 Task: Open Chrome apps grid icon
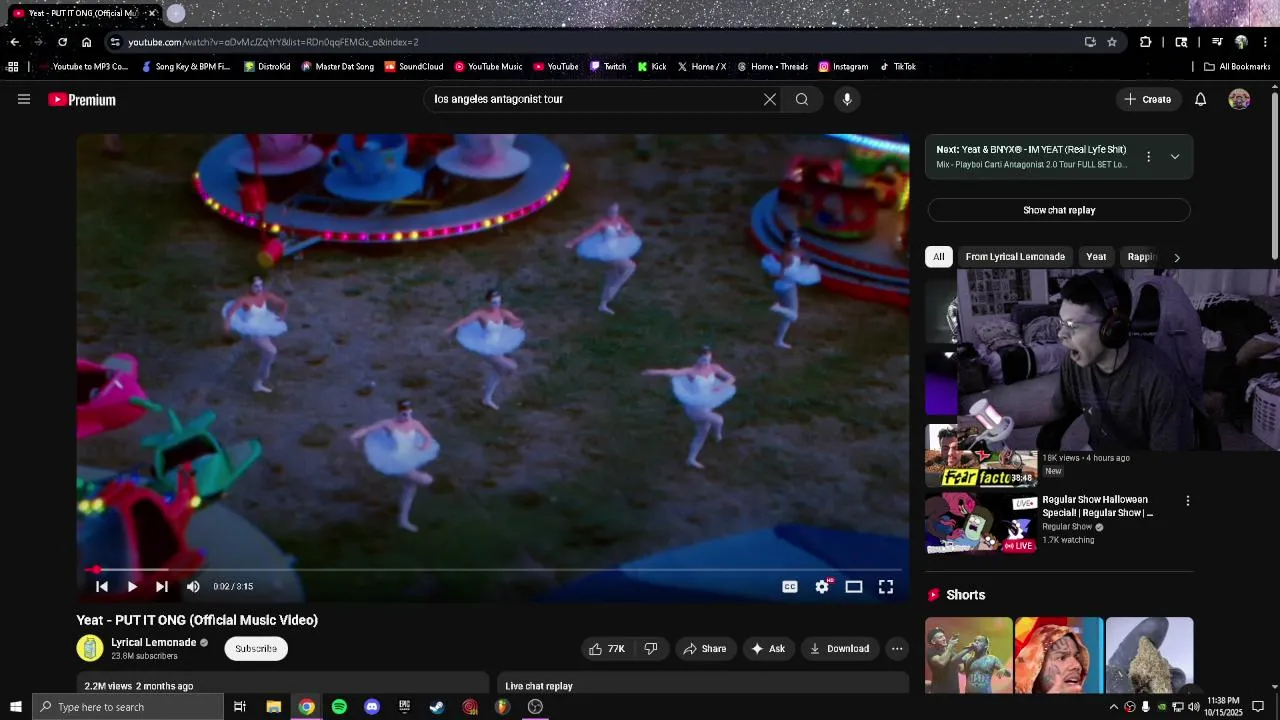click(12, 67)
